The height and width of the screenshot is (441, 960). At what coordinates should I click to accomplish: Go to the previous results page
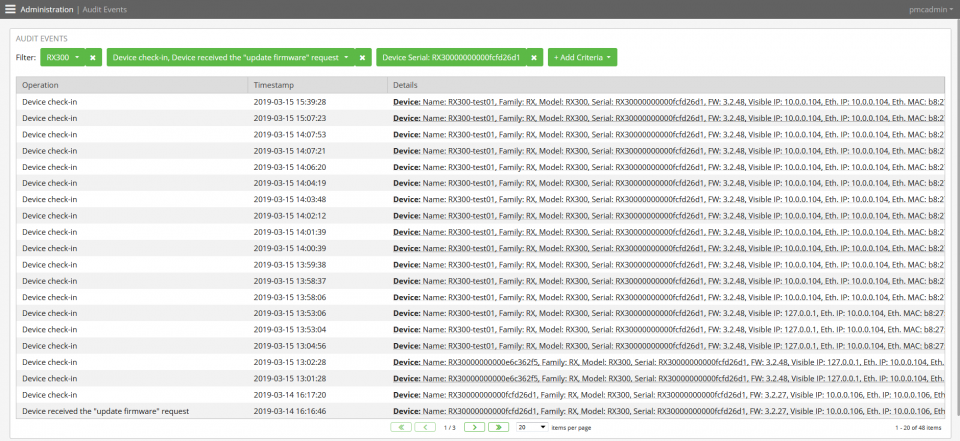pos(425,427)
